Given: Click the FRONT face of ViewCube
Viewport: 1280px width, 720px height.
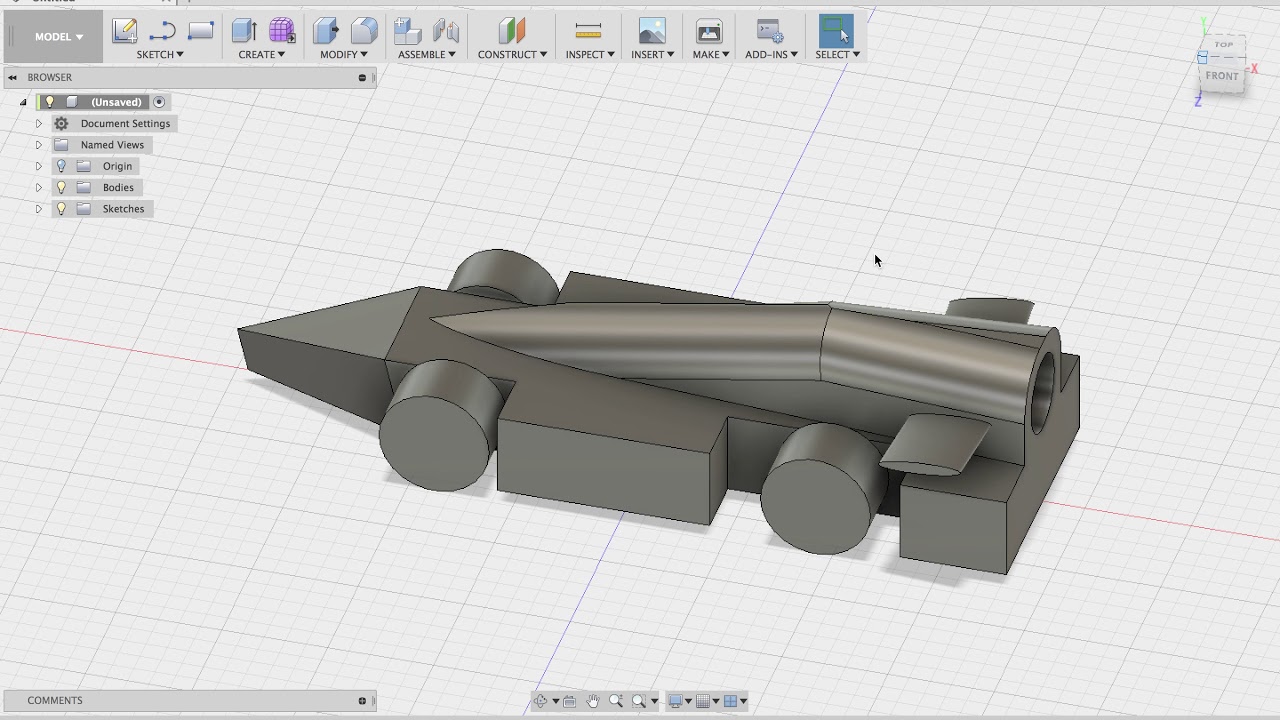Looking at the screenshot, I should [1222, 76].
